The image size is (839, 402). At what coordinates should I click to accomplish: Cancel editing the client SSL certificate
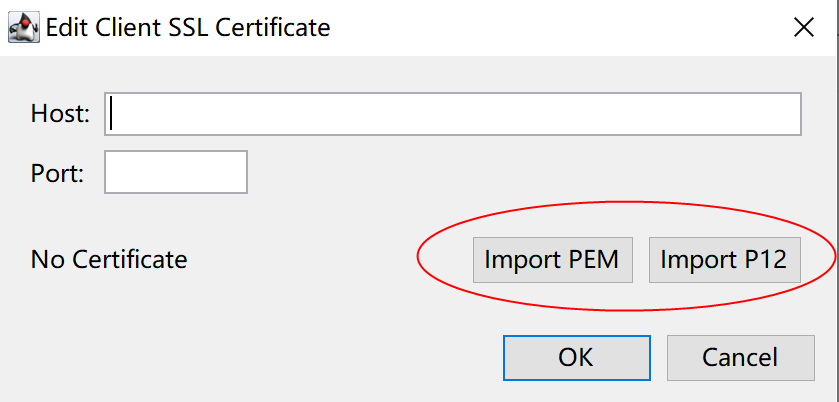click(739, 357)
